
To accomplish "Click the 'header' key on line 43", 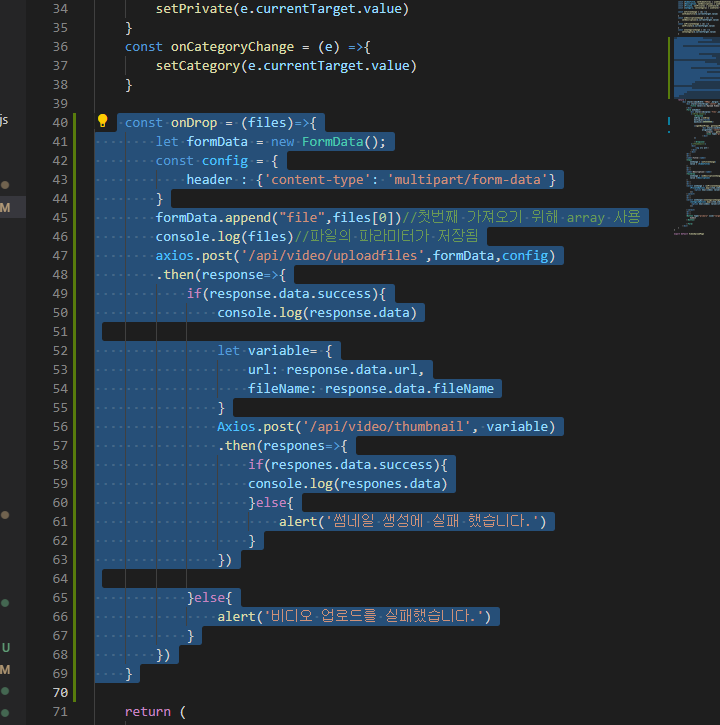I will point(209,179).
